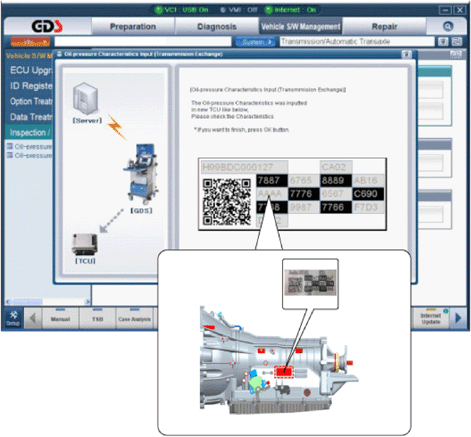The width and height of the screenshot is (471, 437).
Task: Click the TCU module icon
Action: tap(85, 245)
